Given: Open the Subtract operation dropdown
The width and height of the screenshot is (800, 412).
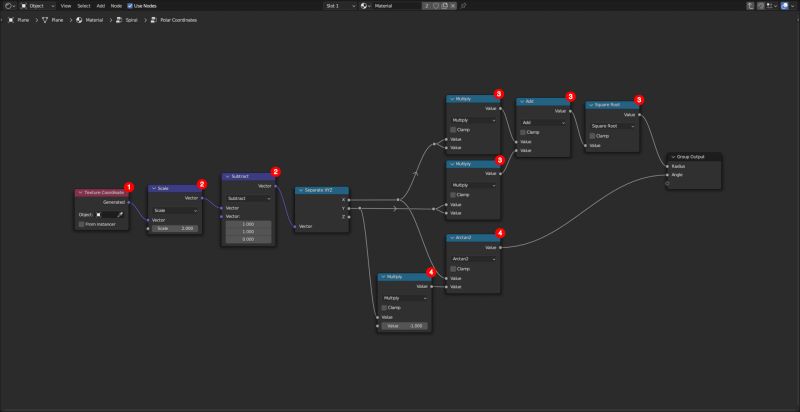Looking at the screenshot, I should click(x=248, y=198).
